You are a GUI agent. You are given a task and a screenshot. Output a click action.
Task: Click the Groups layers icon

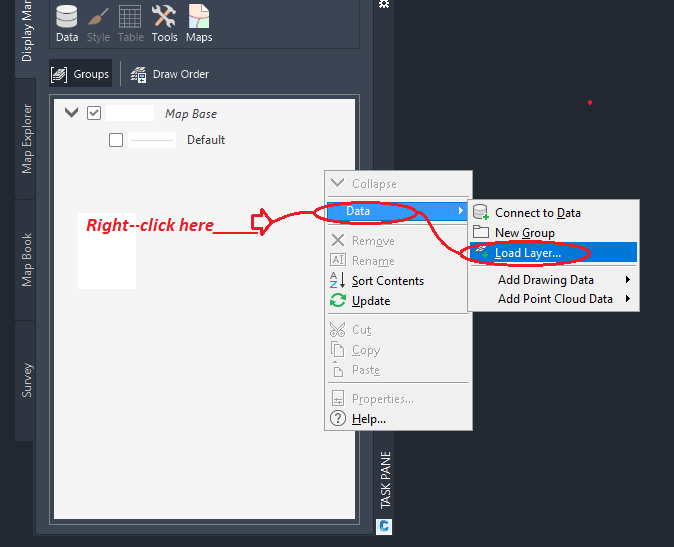[59, 74]
